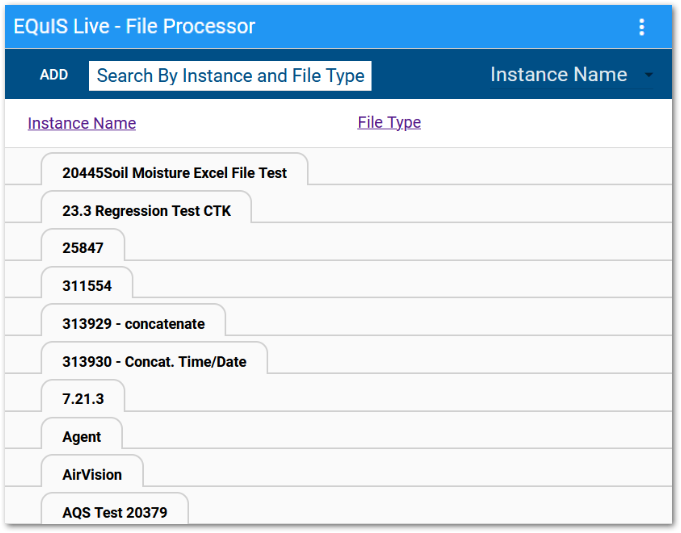Select the 313930 - Concat. Time/Date tab

154,359
